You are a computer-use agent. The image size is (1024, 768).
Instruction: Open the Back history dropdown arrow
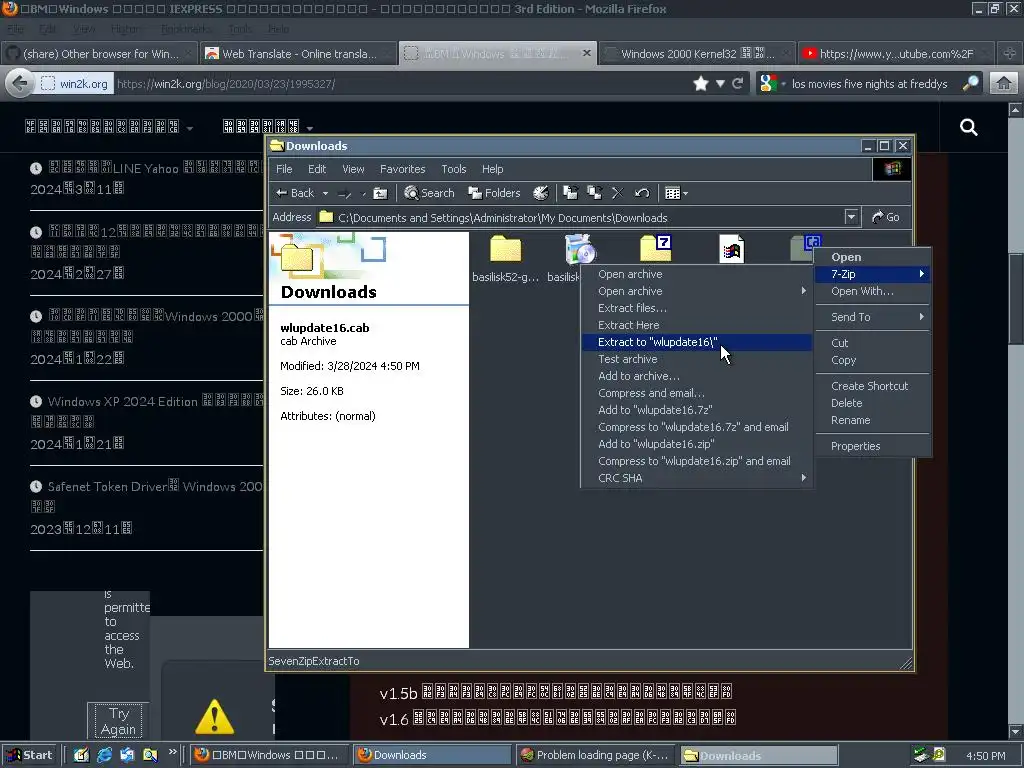click(x=325, y=193)
